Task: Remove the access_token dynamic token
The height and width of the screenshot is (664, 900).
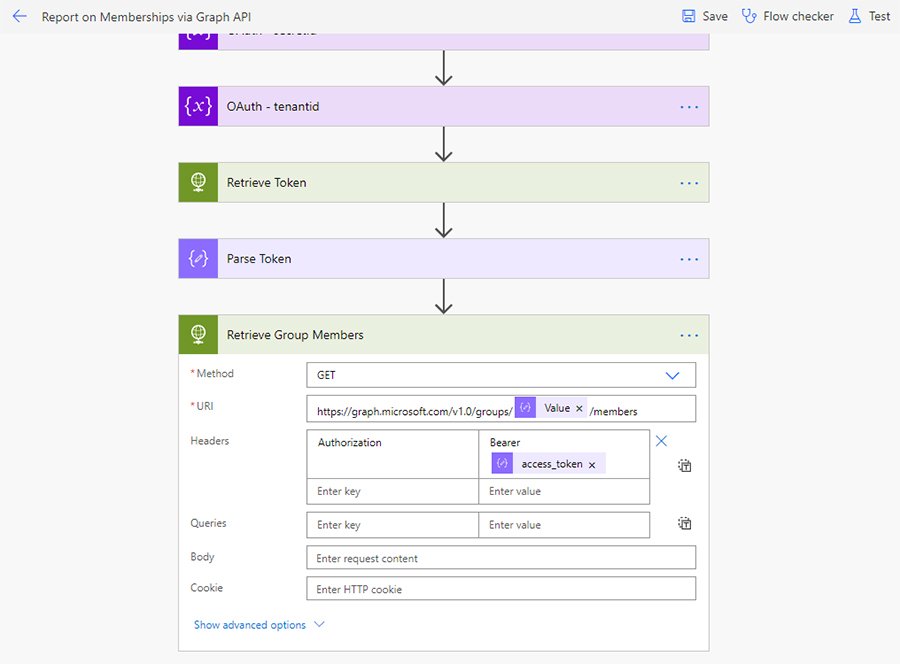Action: click(x=592, y=464)
